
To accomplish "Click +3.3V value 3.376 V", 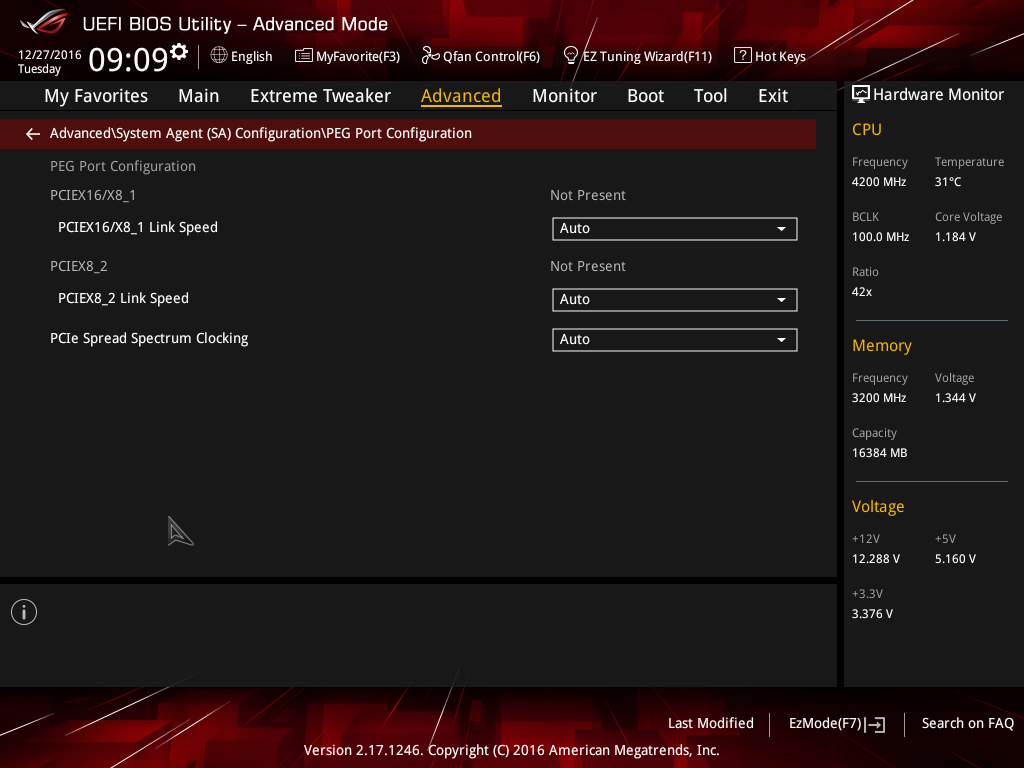I will (872, 614).
